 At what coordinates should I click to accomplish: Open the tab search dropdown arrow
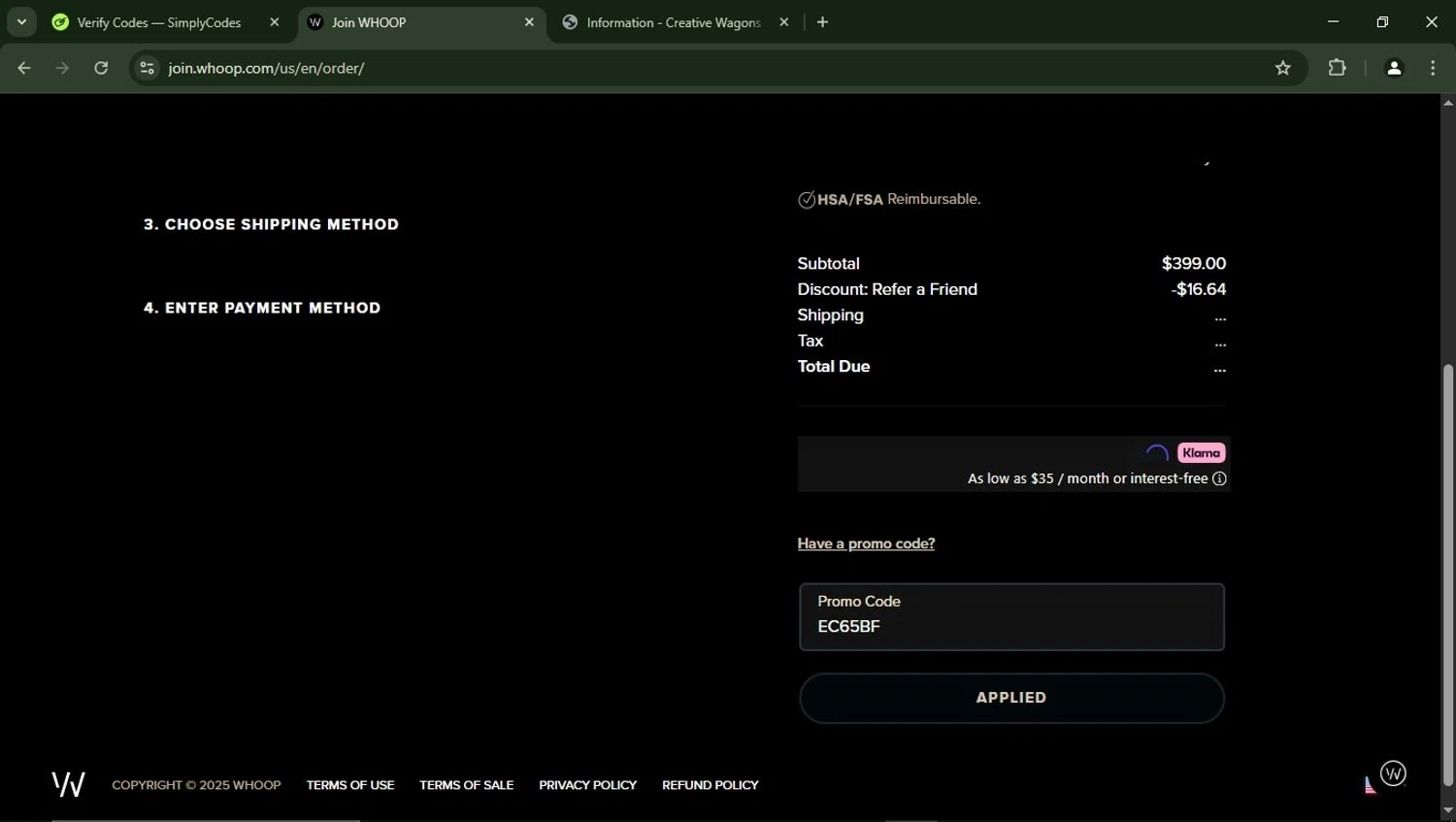pyautogui.click(x=21, y=22)
